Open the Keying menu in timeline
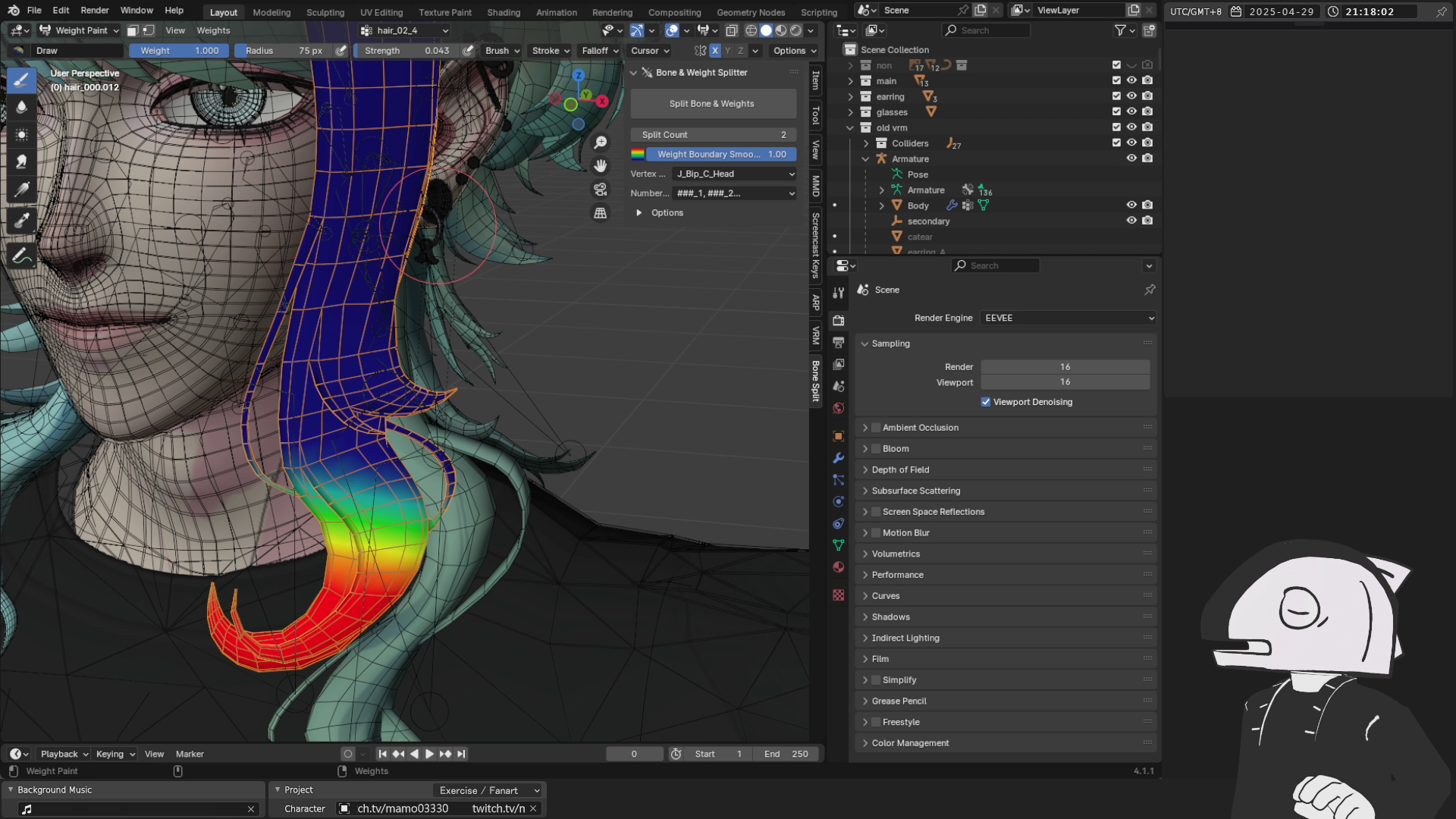1456x819 pixels. [115, 754]
